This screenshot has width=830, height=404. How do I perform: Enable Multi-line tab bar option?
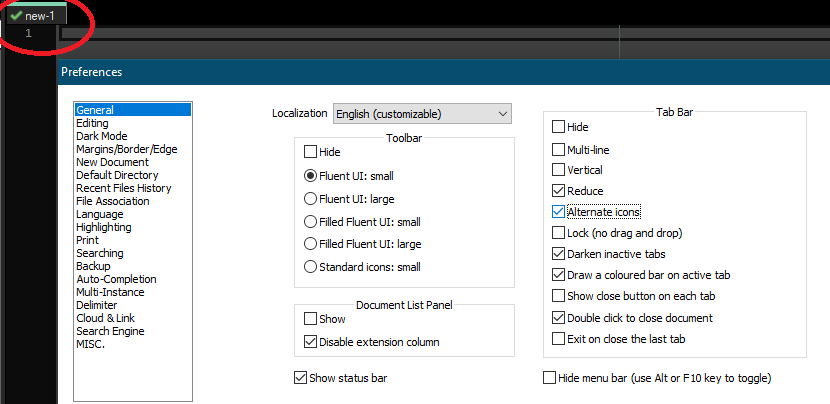558,149
